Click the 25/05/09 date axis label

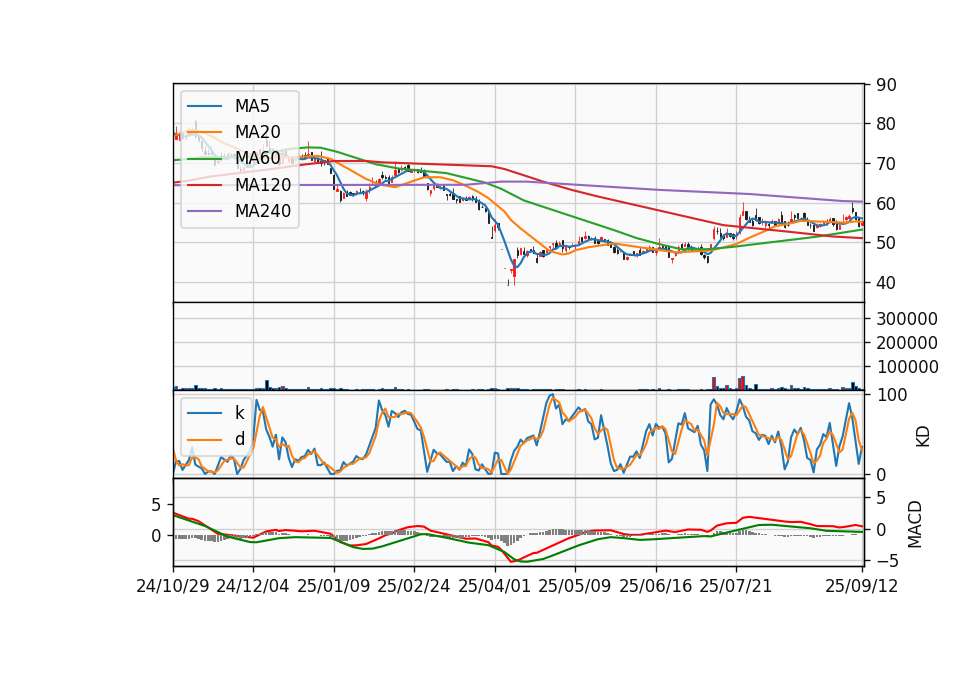click(x=575, y=586)
